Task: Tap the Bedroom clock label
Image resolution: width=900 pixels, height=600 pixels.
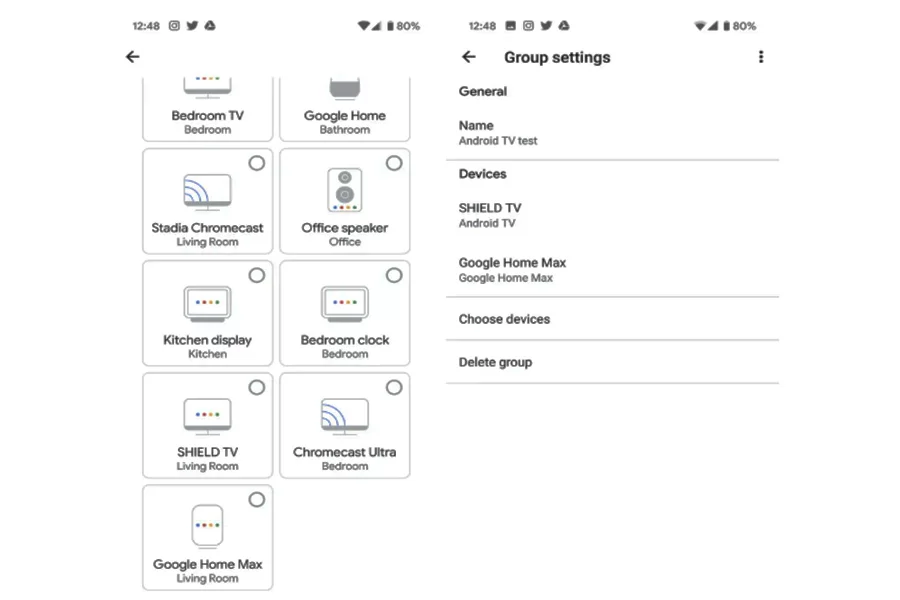Action: 344,340
